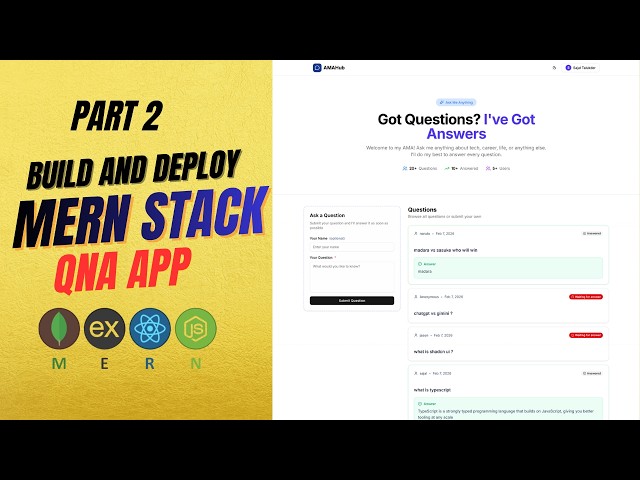Click the Answered badge on the typescript question
This screenshot has width=640, height=480.
tap(592, 373)
